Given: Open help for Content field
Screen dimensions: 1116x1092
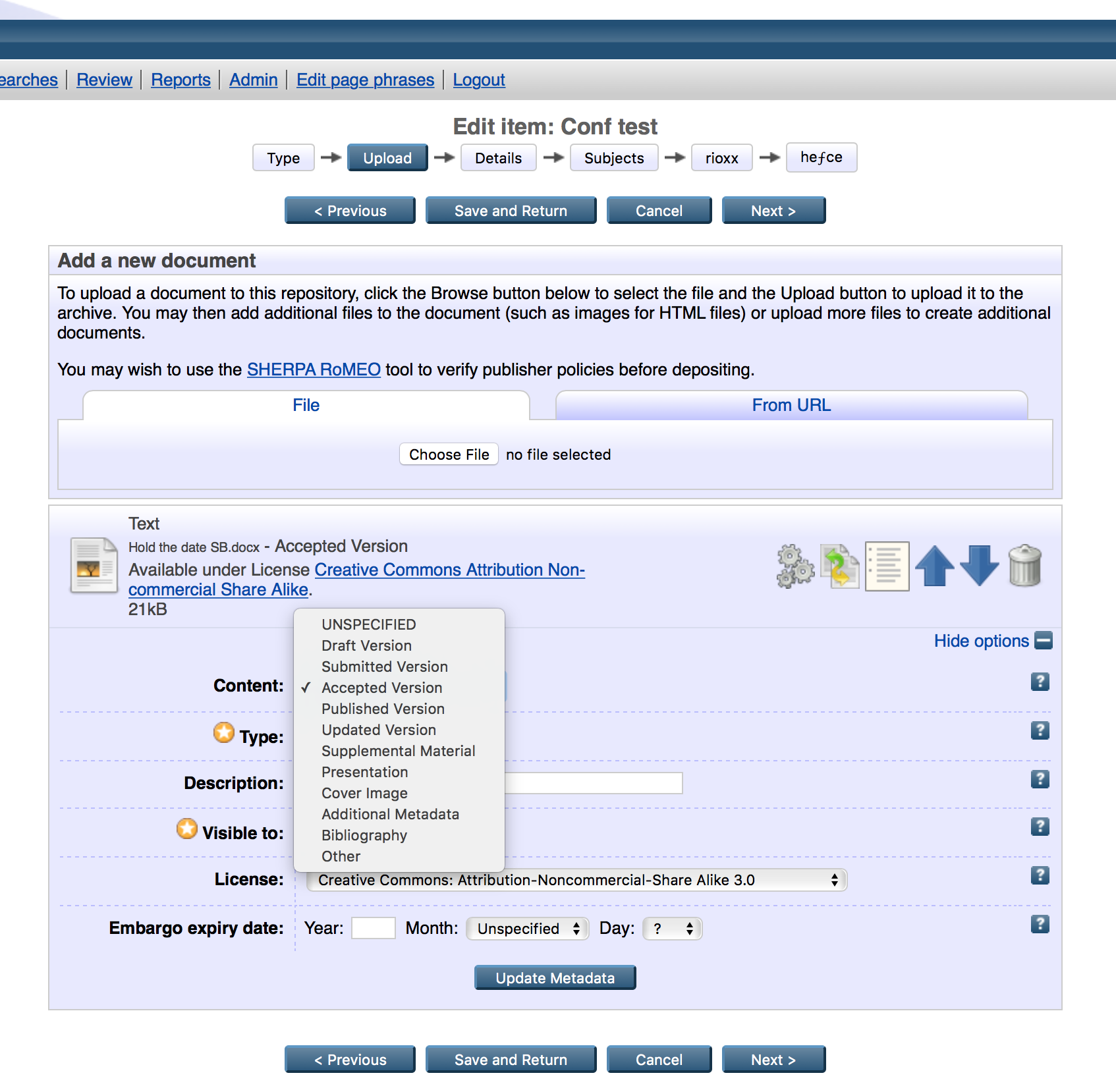Looking at the screenshot, I should click(1040, 682).
